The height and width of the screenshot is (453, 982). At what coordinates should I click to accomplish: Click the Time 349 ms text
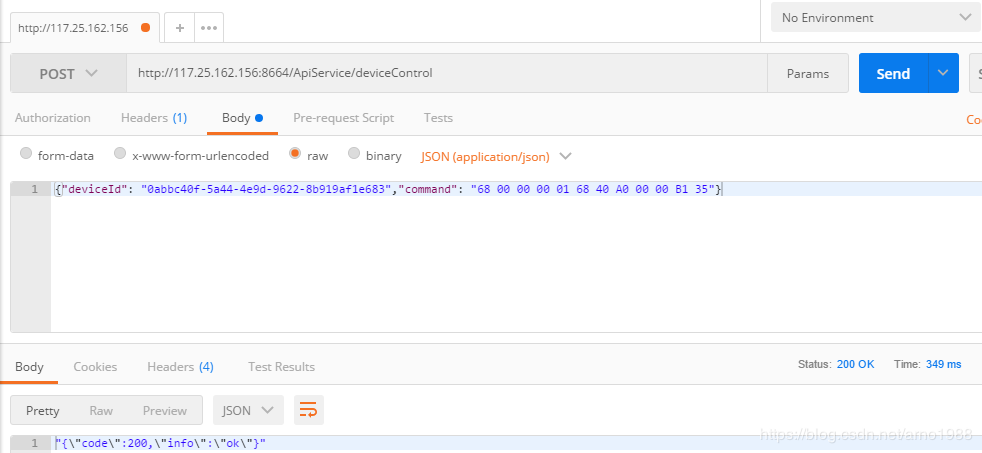tap(928, 364)
